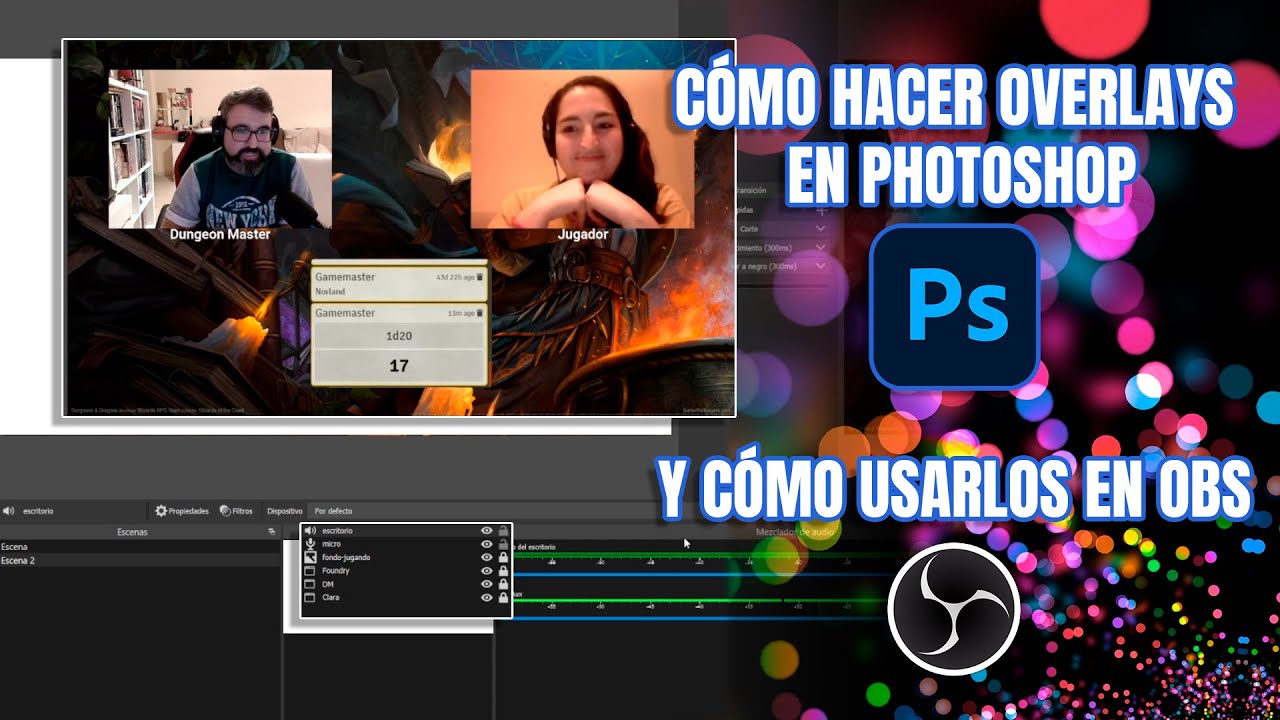Click the 1d20 roll formula in the chat card
The image size is (1280, 720).
coord(399,338)
